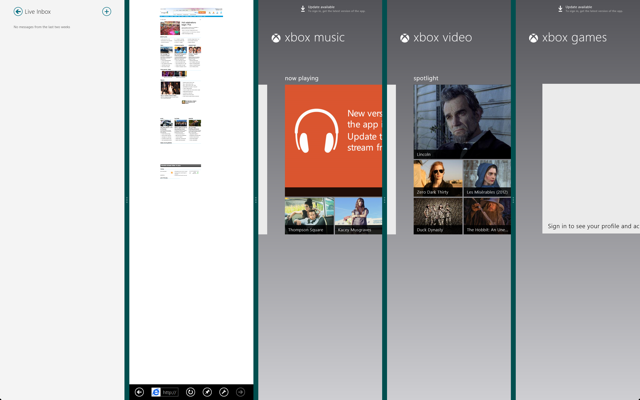640x400 pixels.
Task: Refresh the page in Internet Explorer
Action: click(x=190, y=392)
